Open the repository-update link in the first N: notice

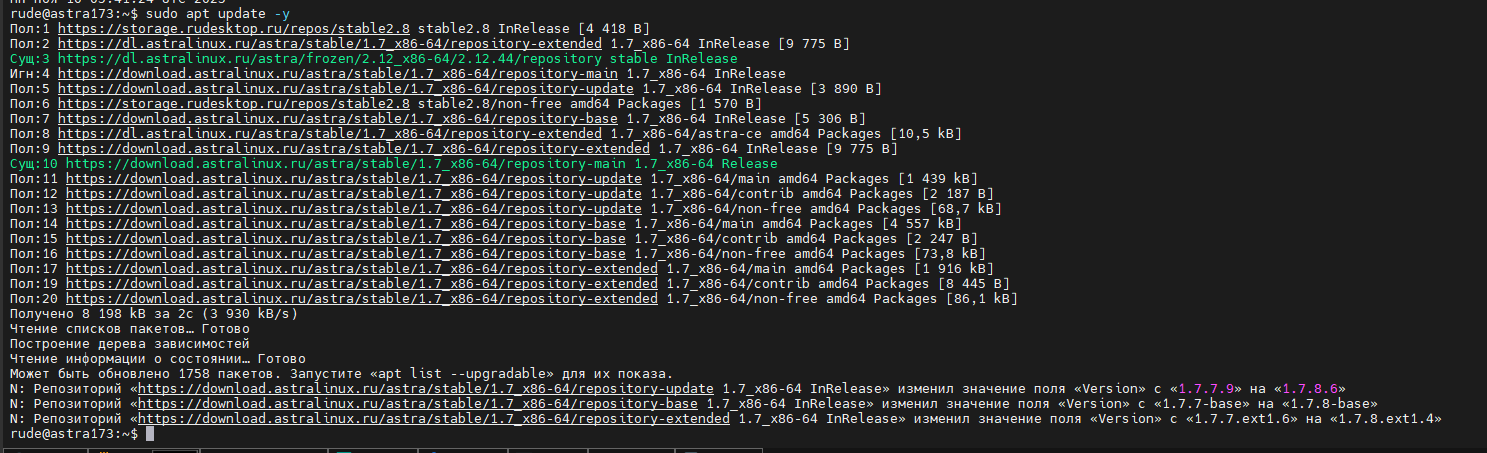point(425,389)
